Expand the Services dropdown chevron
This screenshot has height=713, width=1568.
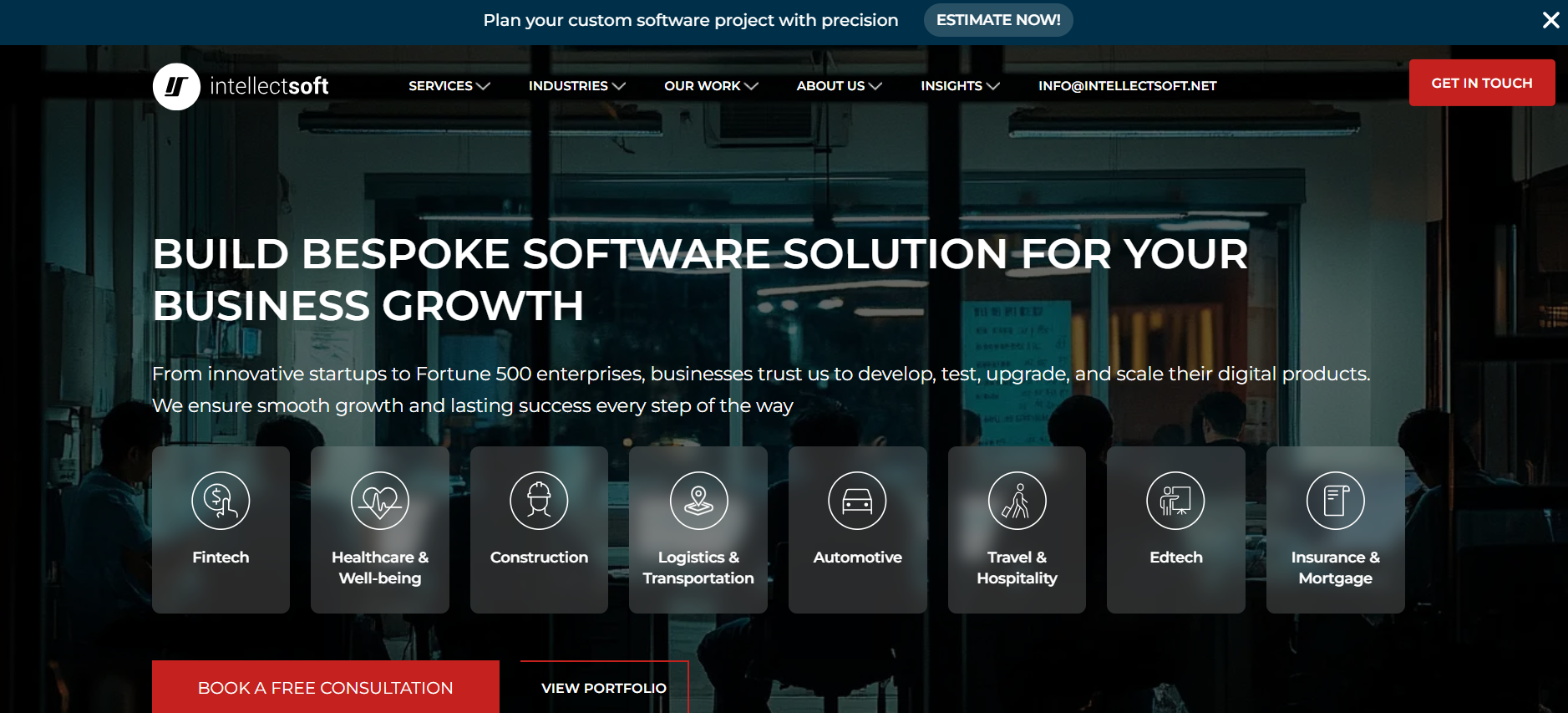point(483,86)
